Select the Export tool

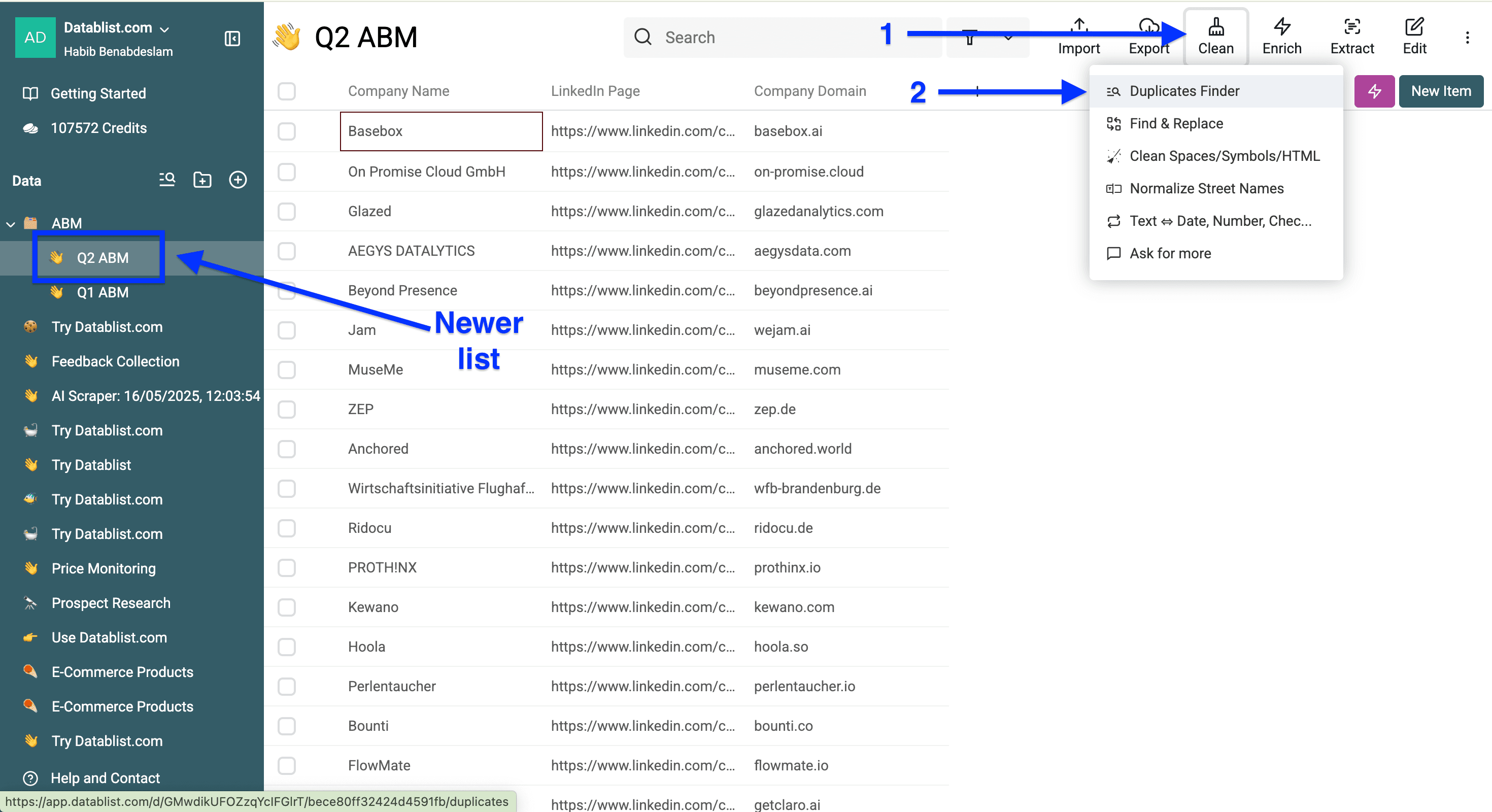click(1149, 36)
